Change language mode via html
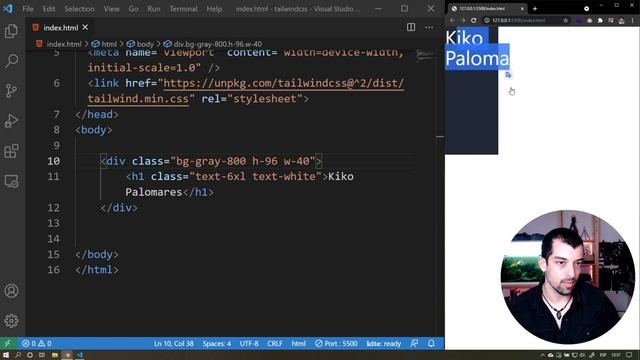Viewport: 640px width, 360px height. 299,343
